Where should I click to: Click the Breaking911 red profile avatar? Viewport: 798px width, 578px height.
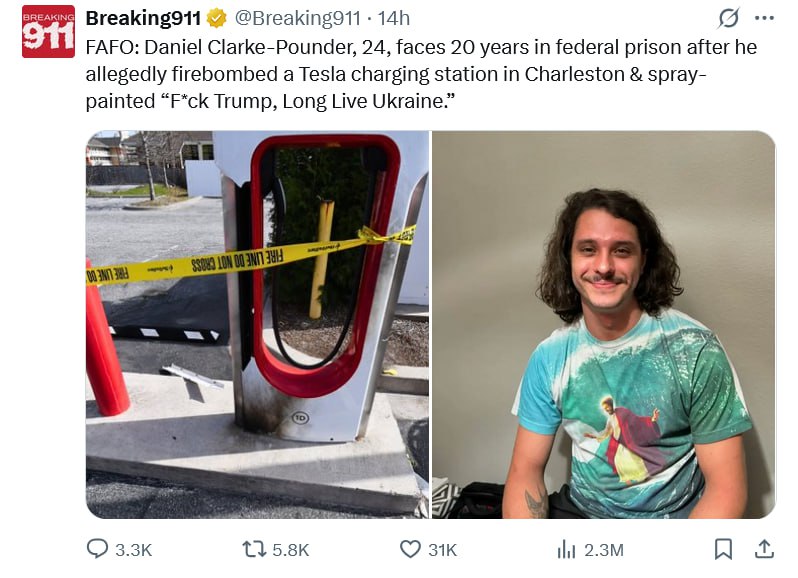[48, 32]
